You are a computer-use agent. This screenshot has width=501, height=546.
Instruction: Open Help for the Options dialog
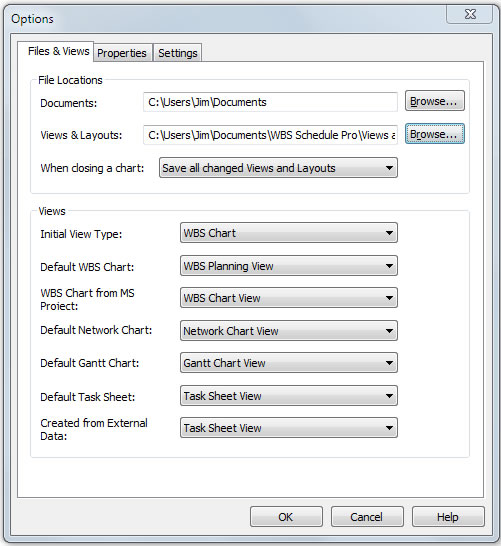[448, 517]
